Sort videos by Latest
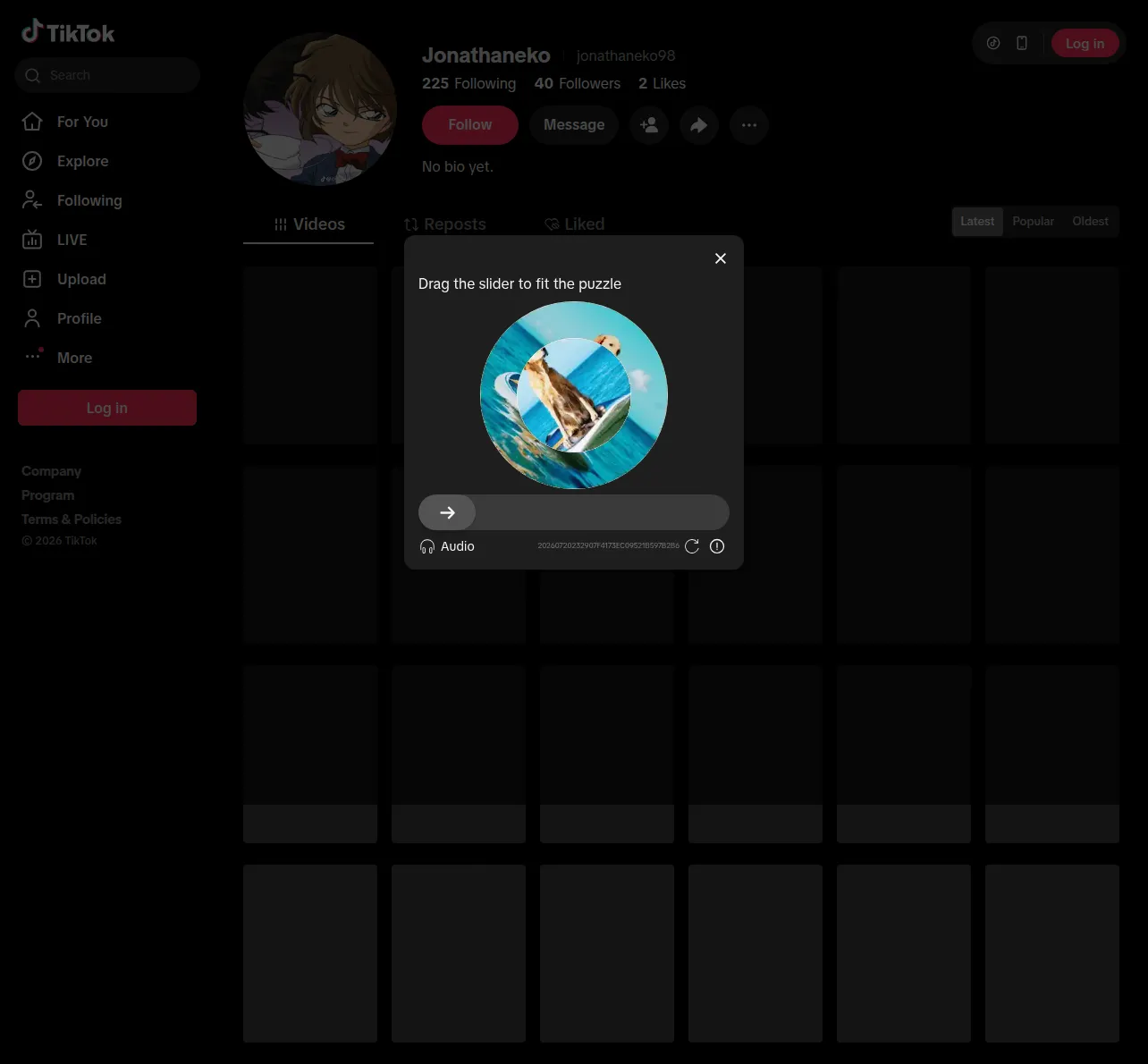Image resolution: width=1148 pixels, height=1064 pixels. point(977,221)
